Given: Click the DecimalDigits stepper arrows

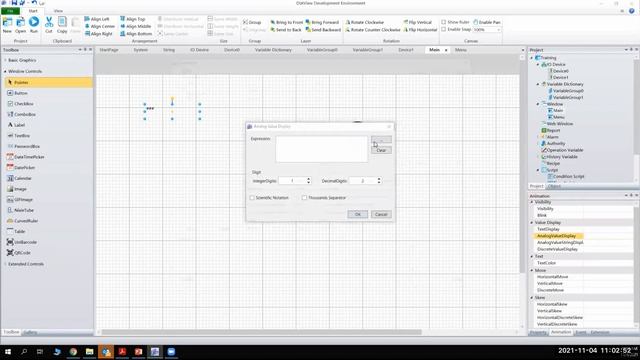Looking at the screenshot, I should (x=379, y=180).
